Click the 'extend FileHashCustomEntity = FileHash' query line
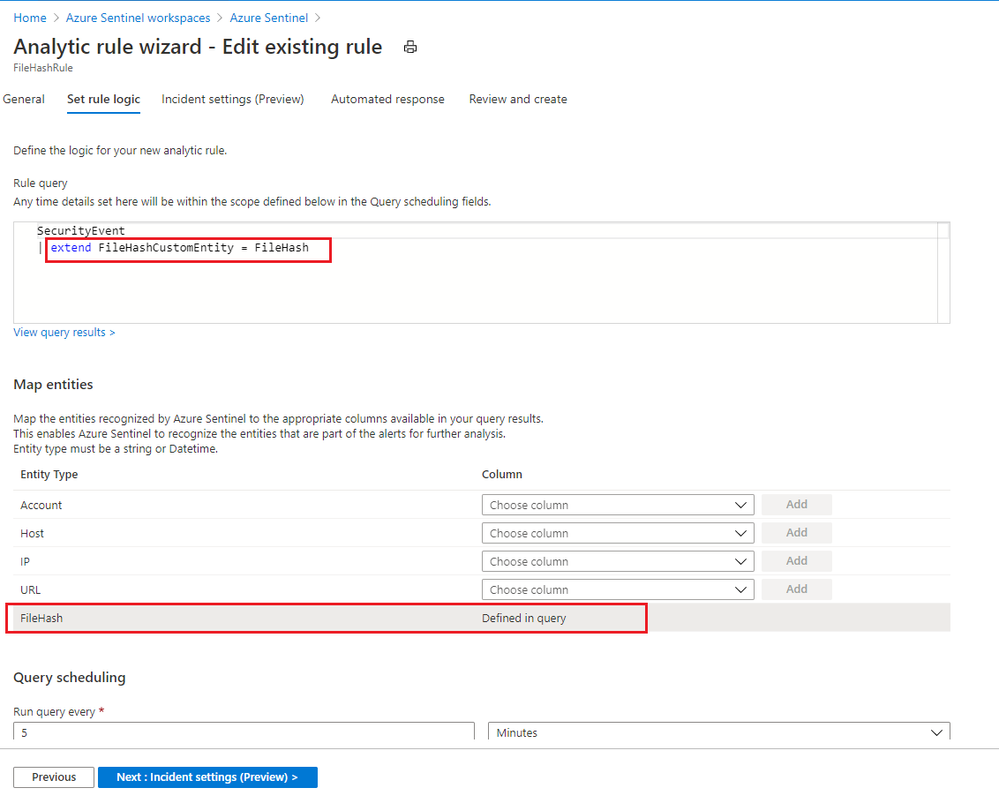The image size is (999, 795). [180, 248]
